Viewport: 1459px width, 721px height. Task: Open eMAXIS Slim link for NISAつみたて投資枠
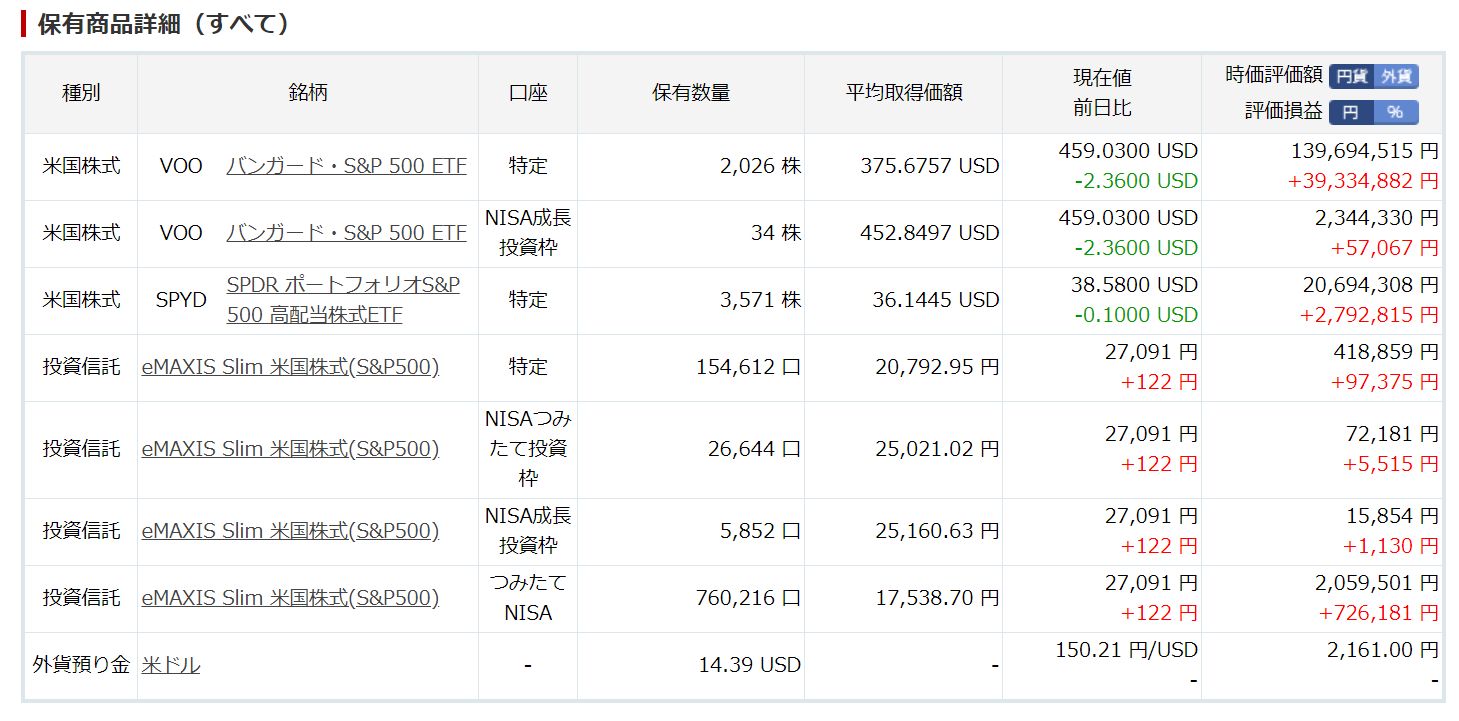pos(290,449)
